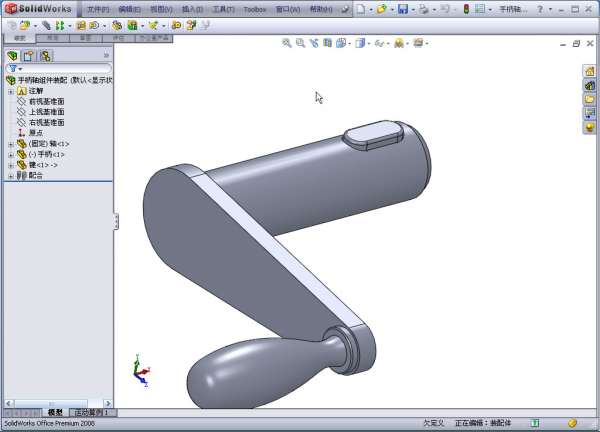Expand the 注解 annotations node

tap(10, 91)
